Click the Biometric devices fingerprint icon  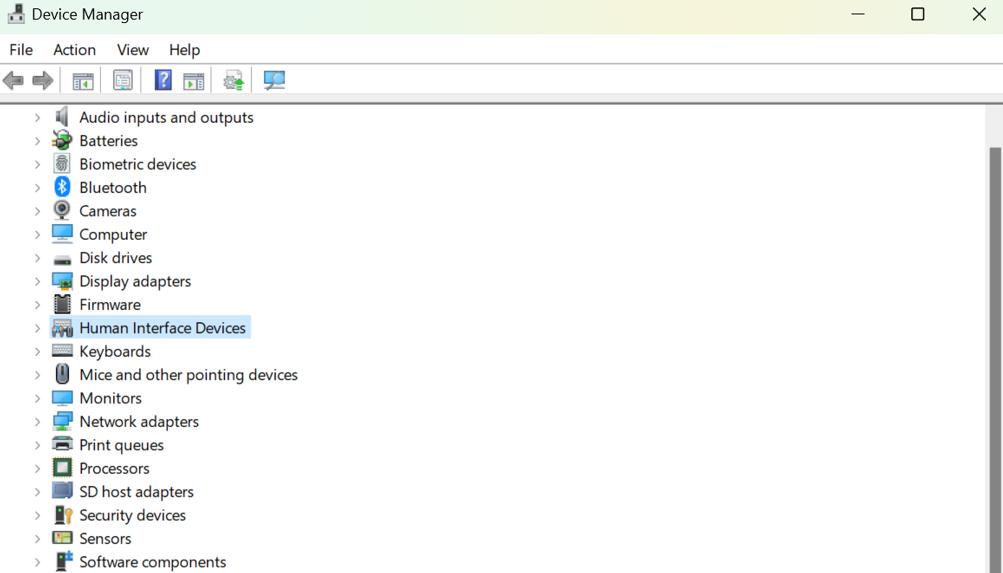tap(62, 164)
